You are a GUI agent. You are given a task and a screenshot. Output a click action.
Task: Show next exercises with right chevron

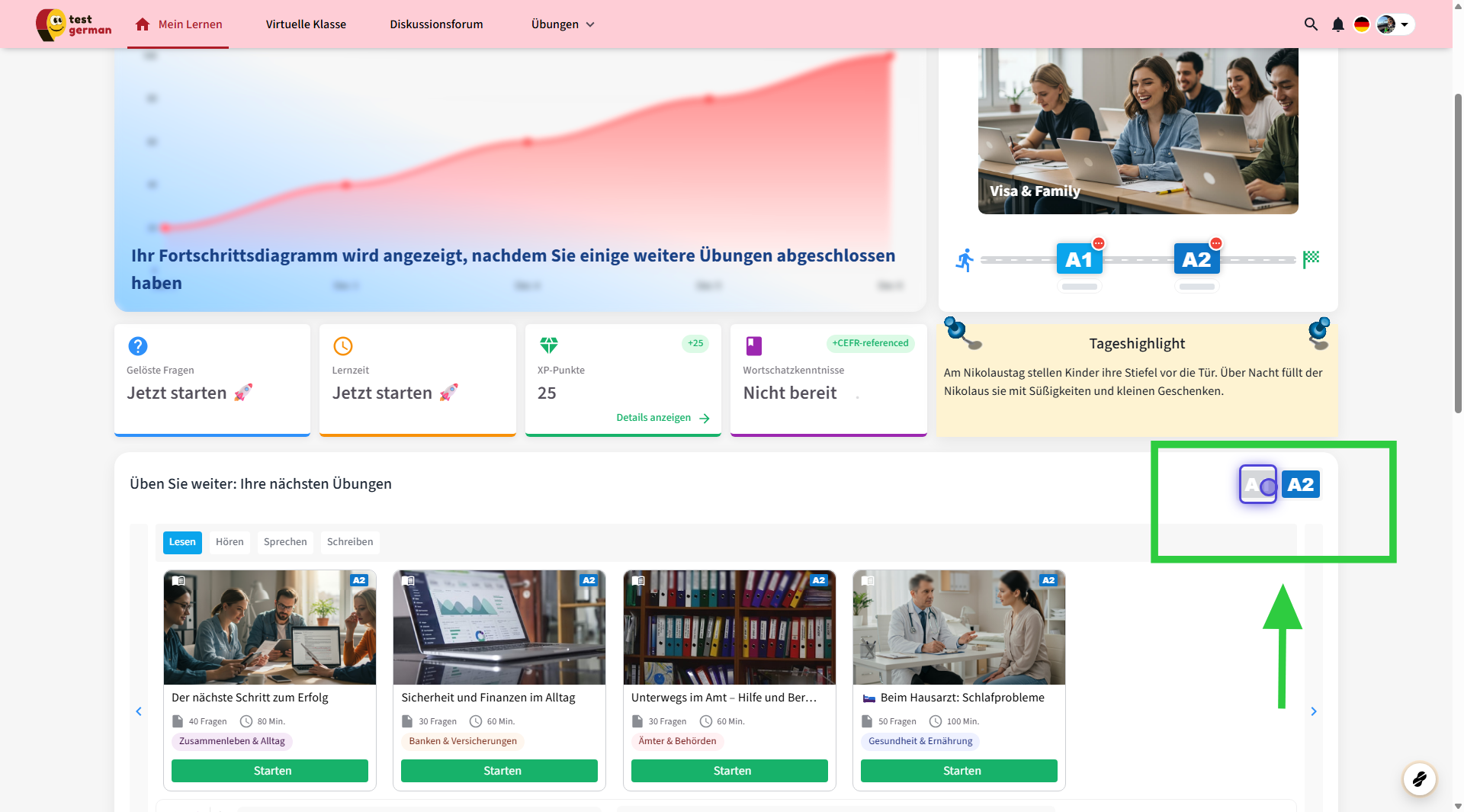click(1314, 711)
